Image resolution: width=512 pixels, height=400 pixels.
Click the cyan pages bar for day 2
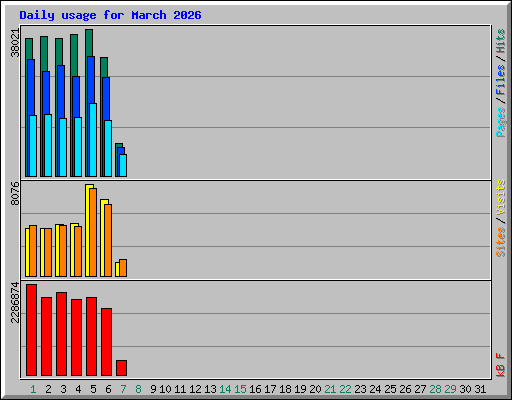click(x=48, y=145)
